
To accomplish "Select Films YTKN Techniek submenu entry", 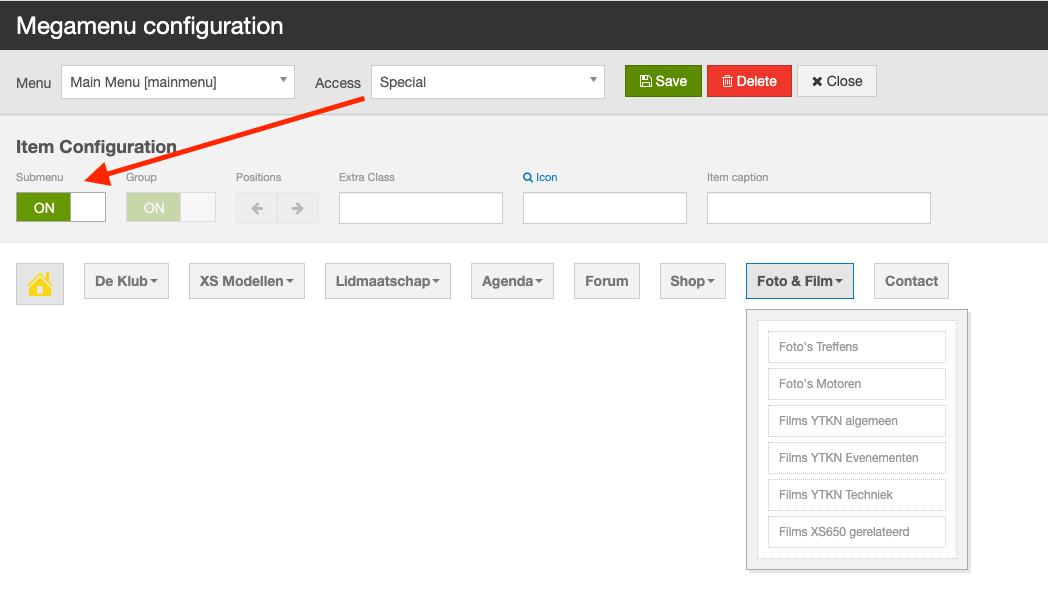I will (856, 495).
